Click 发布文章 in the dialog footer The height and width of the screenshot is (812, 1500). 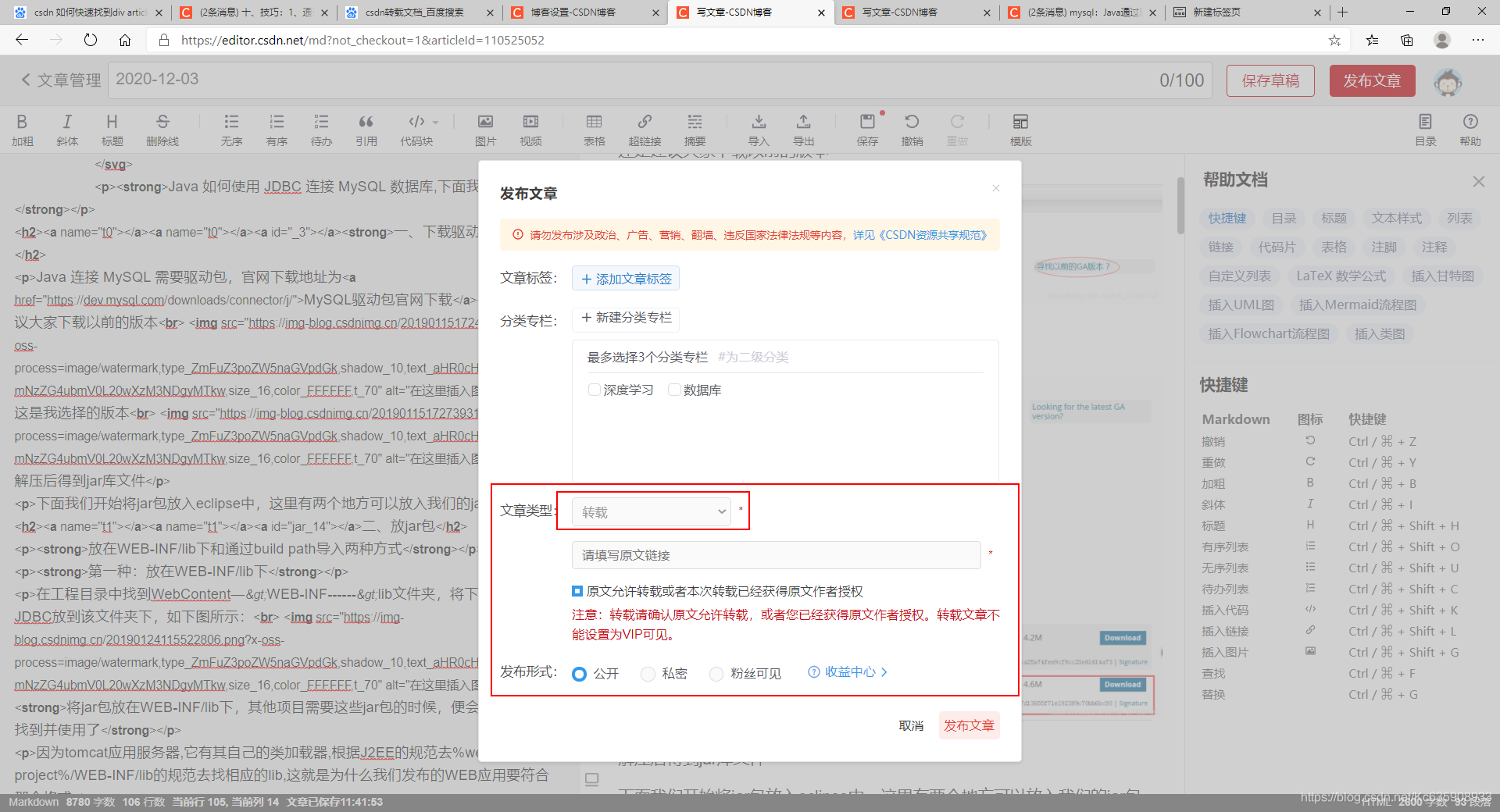point(969,725)
